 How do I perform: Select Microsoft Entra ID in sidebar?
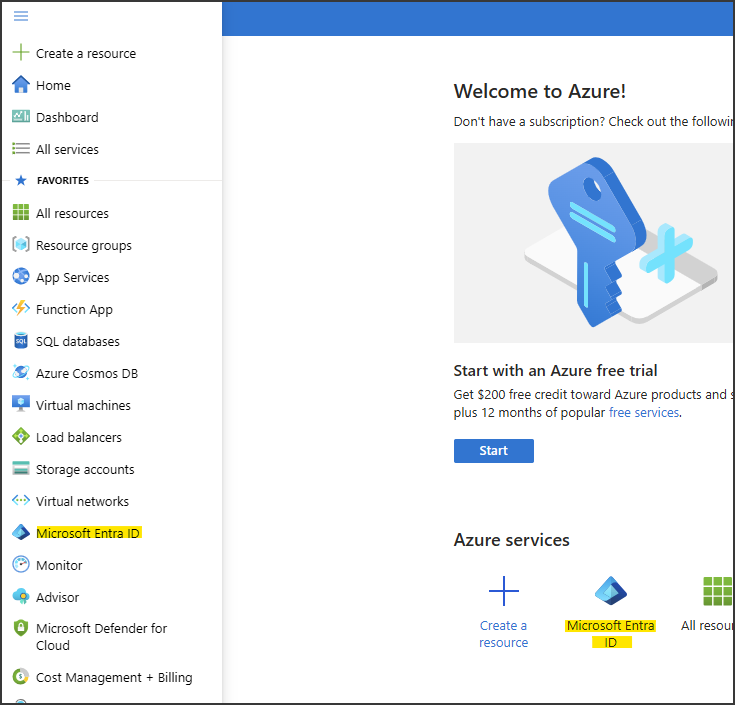click(88, 533)
